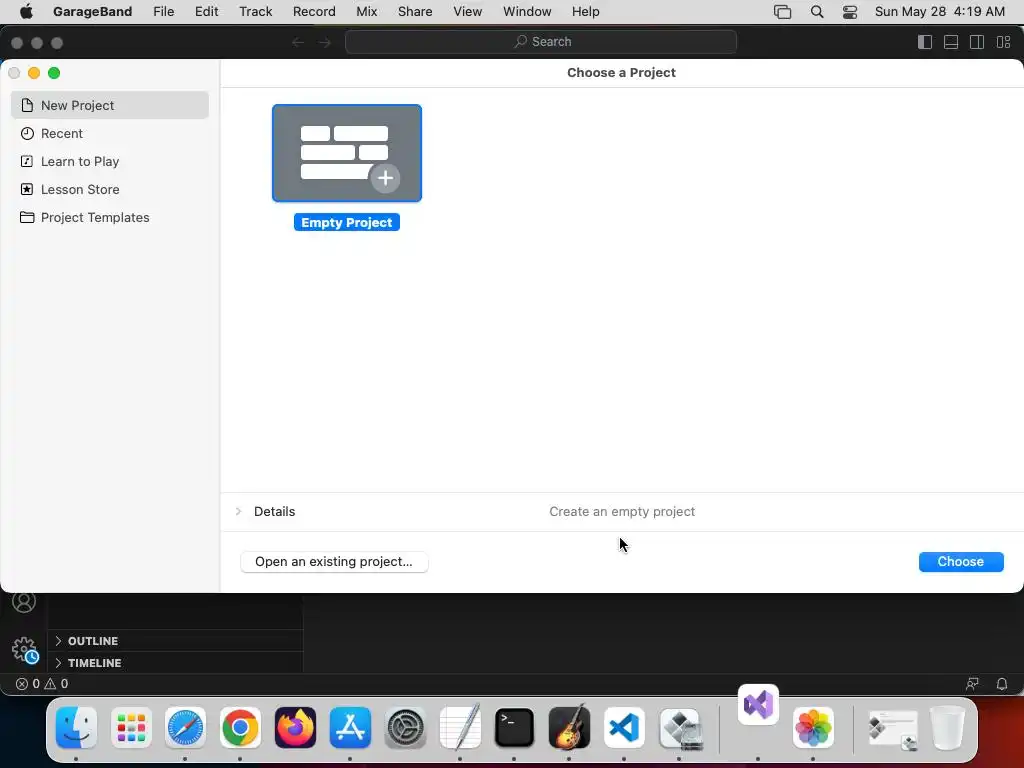Open Boot Camp Assistant from the Dock
1024x768 pixels.
pos(680,728)
